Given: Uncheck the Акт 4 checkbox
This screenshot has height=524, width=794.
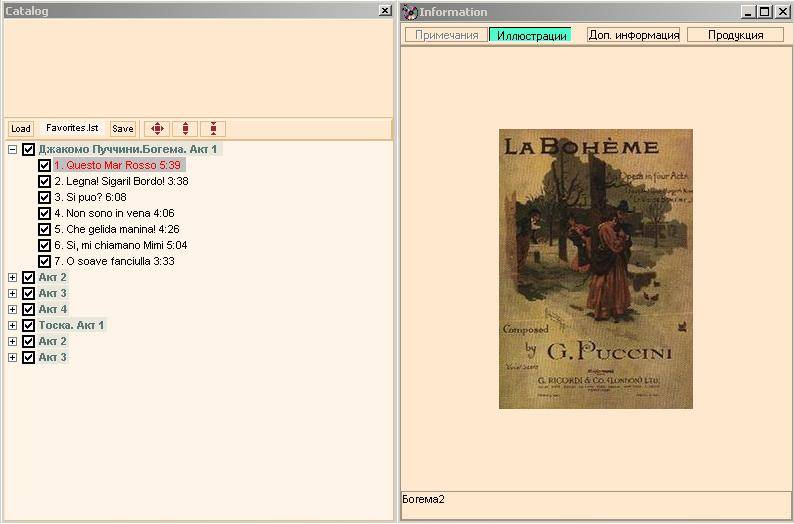Looking at the screenshot, I should coord(28,309).
